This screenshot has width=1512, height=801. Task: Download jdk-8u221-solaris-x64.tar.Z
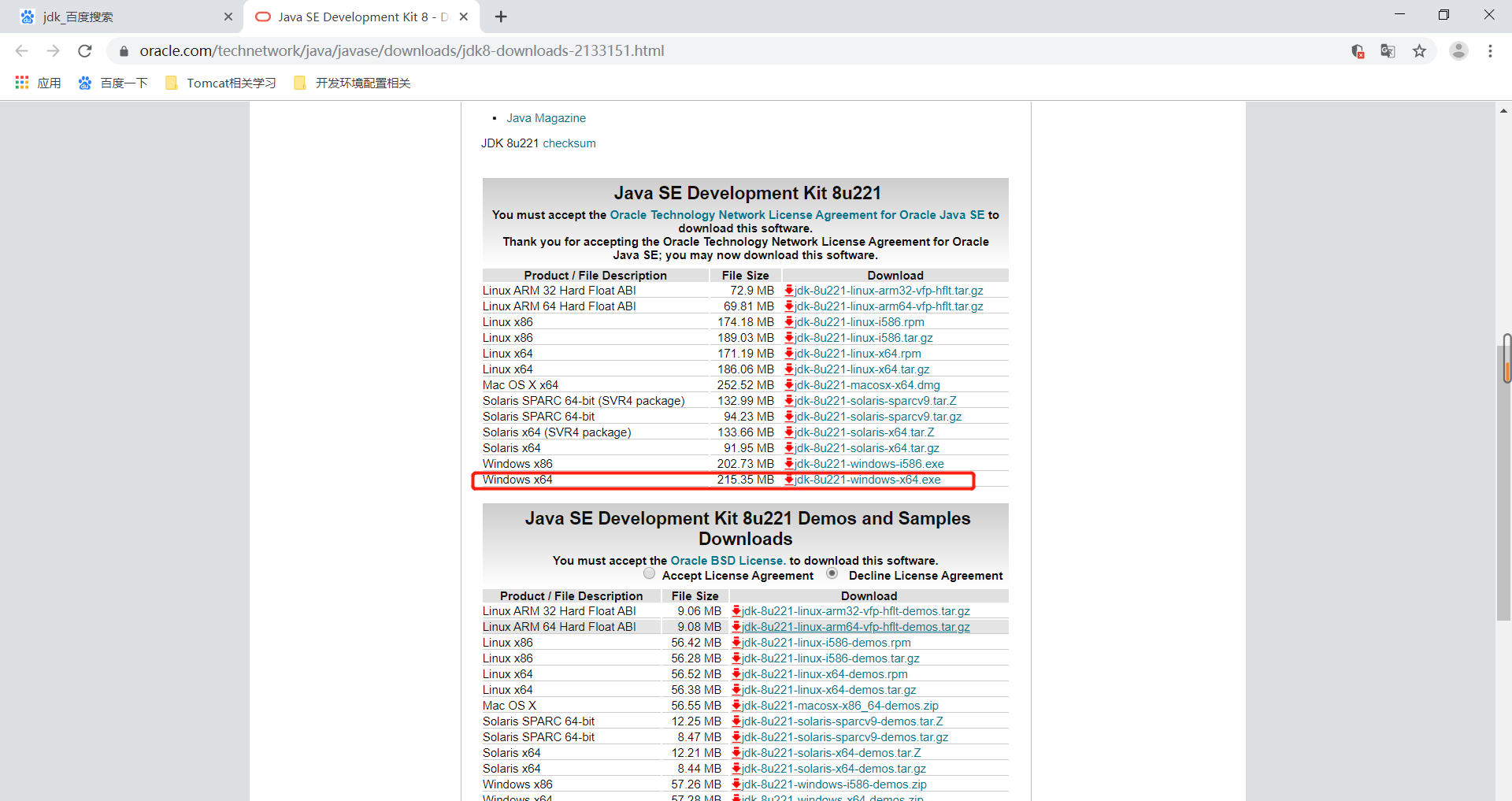[x=864, y=432]
